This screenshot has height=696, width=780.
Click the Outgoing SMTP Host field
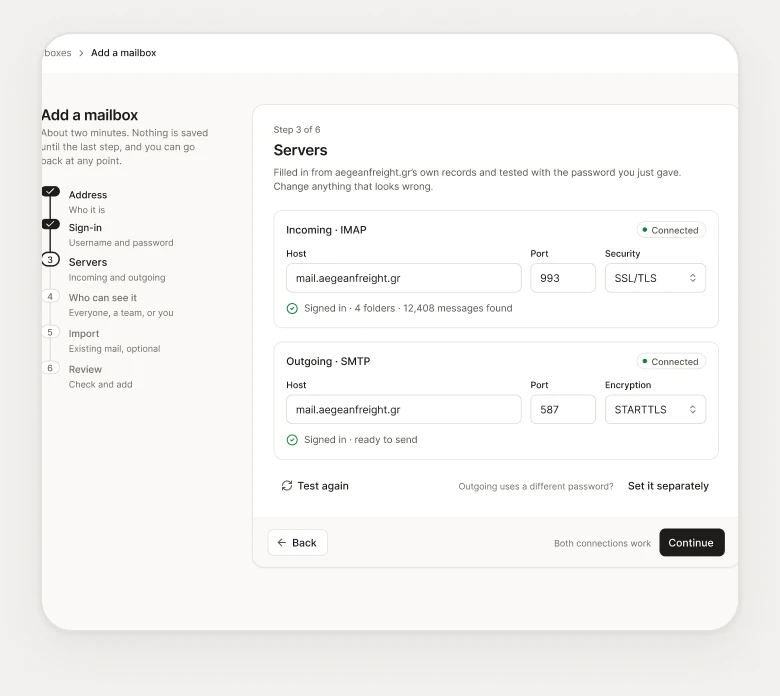point(403,409)
